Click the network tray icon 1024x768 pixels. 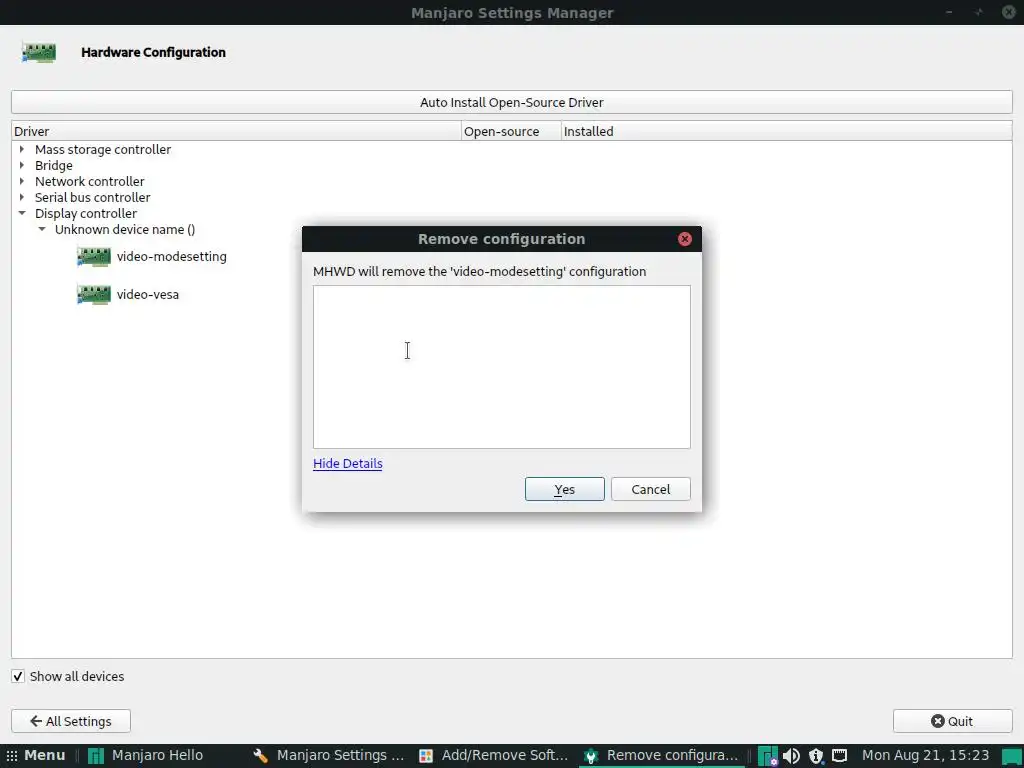839,756
